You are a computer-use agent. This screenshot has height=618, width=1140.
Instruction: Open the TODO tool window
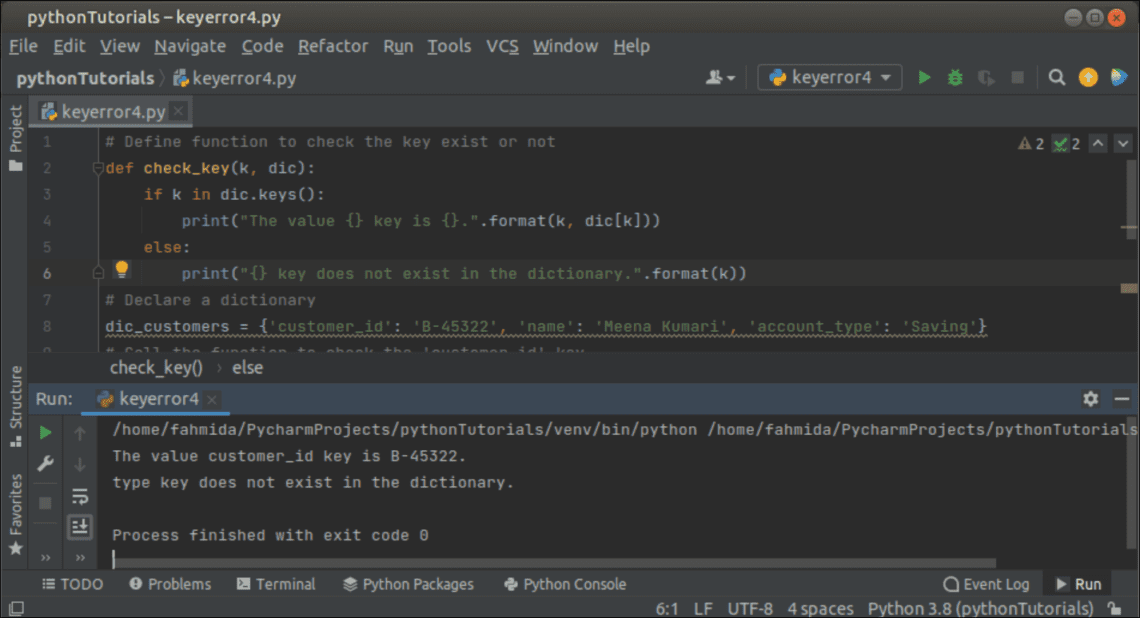(x=72, y=584)
